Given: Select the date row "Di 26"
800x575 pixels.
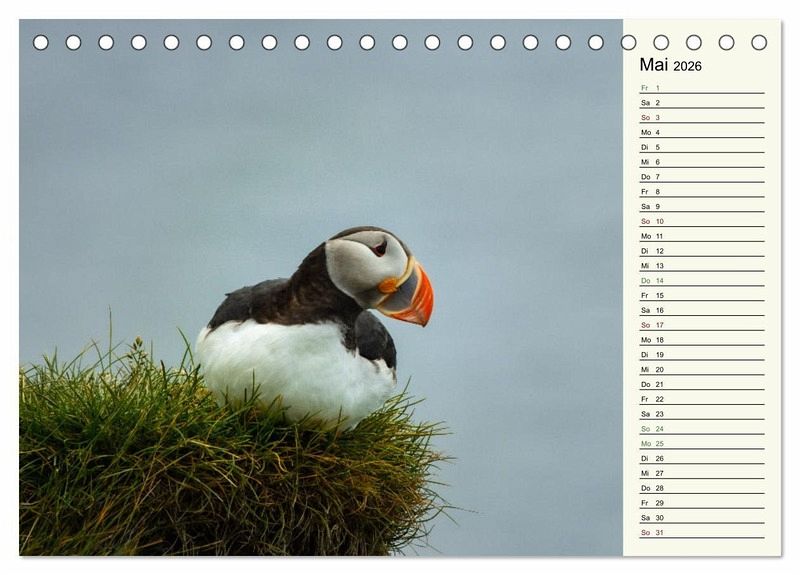Looking at the screenshot, I should 702,458.
